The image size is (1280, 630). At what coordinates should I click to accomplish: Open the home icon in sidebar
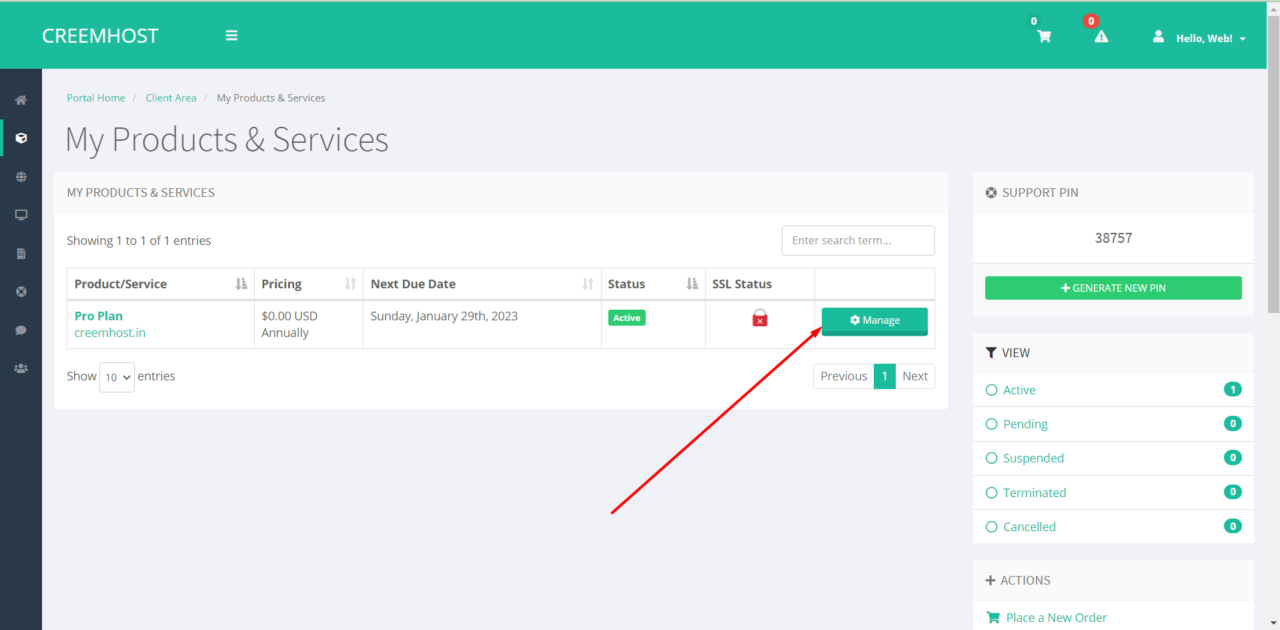[x=21, y=100]
